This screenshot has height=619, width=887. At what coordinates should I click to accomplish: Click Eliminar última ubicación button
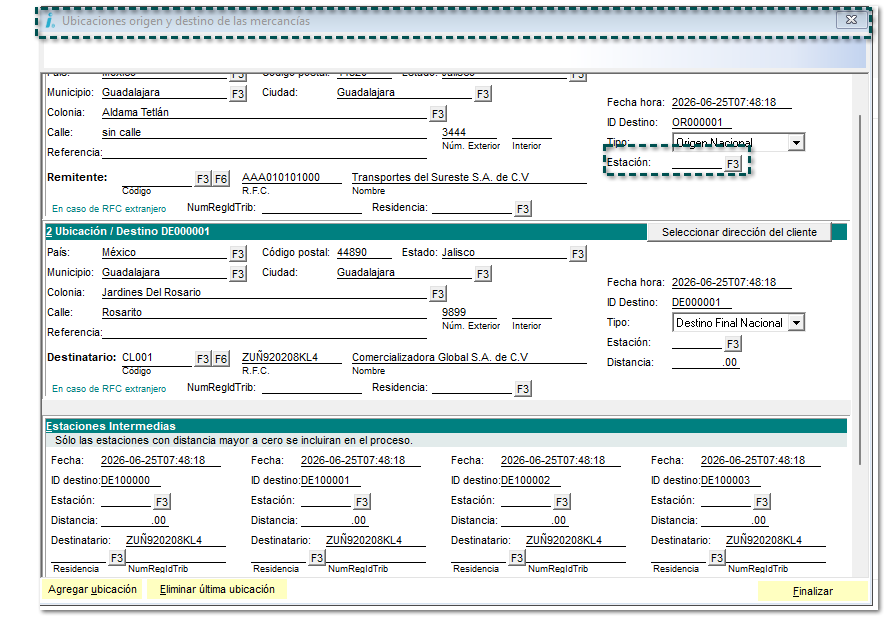(217, 590)
